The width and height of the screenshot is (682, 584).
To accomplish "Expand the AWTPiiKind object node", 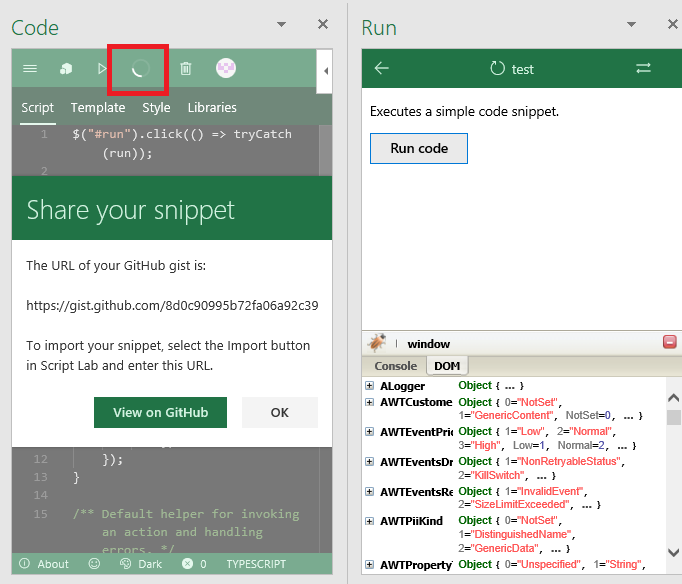I will (x=369, y=521).
